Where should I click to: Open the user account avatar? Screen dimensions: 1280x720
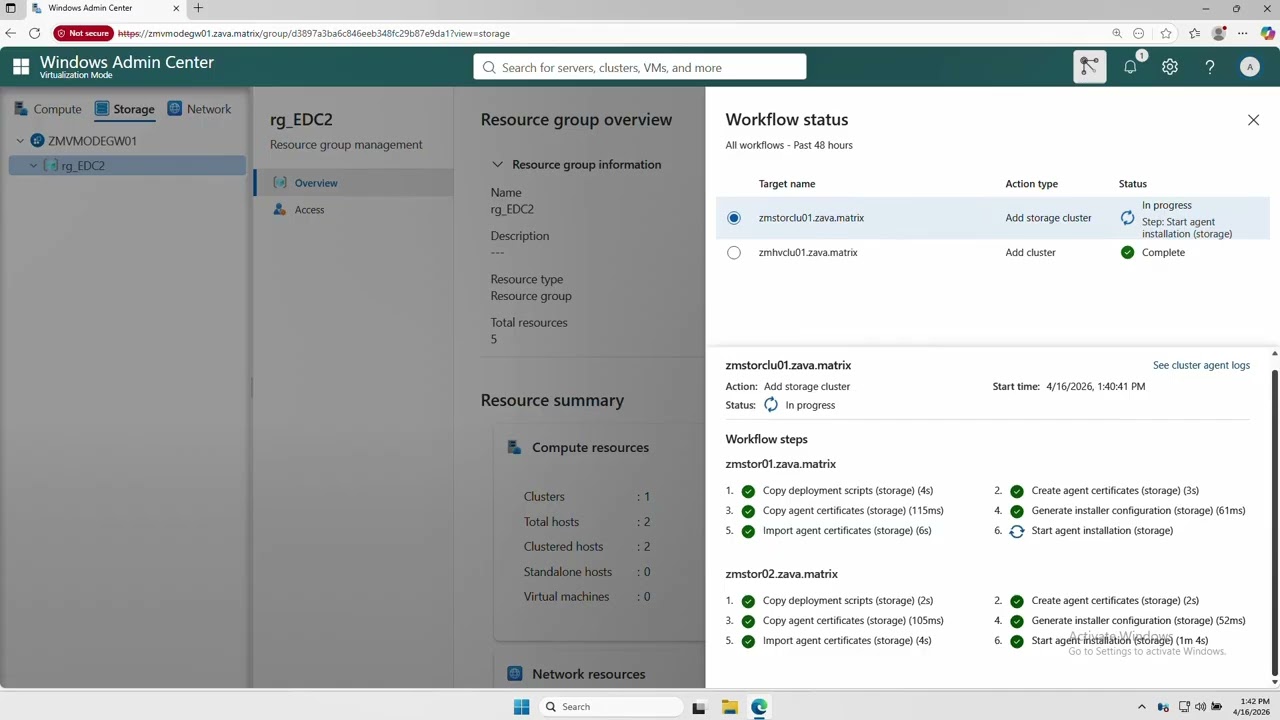click(1249, 67)
